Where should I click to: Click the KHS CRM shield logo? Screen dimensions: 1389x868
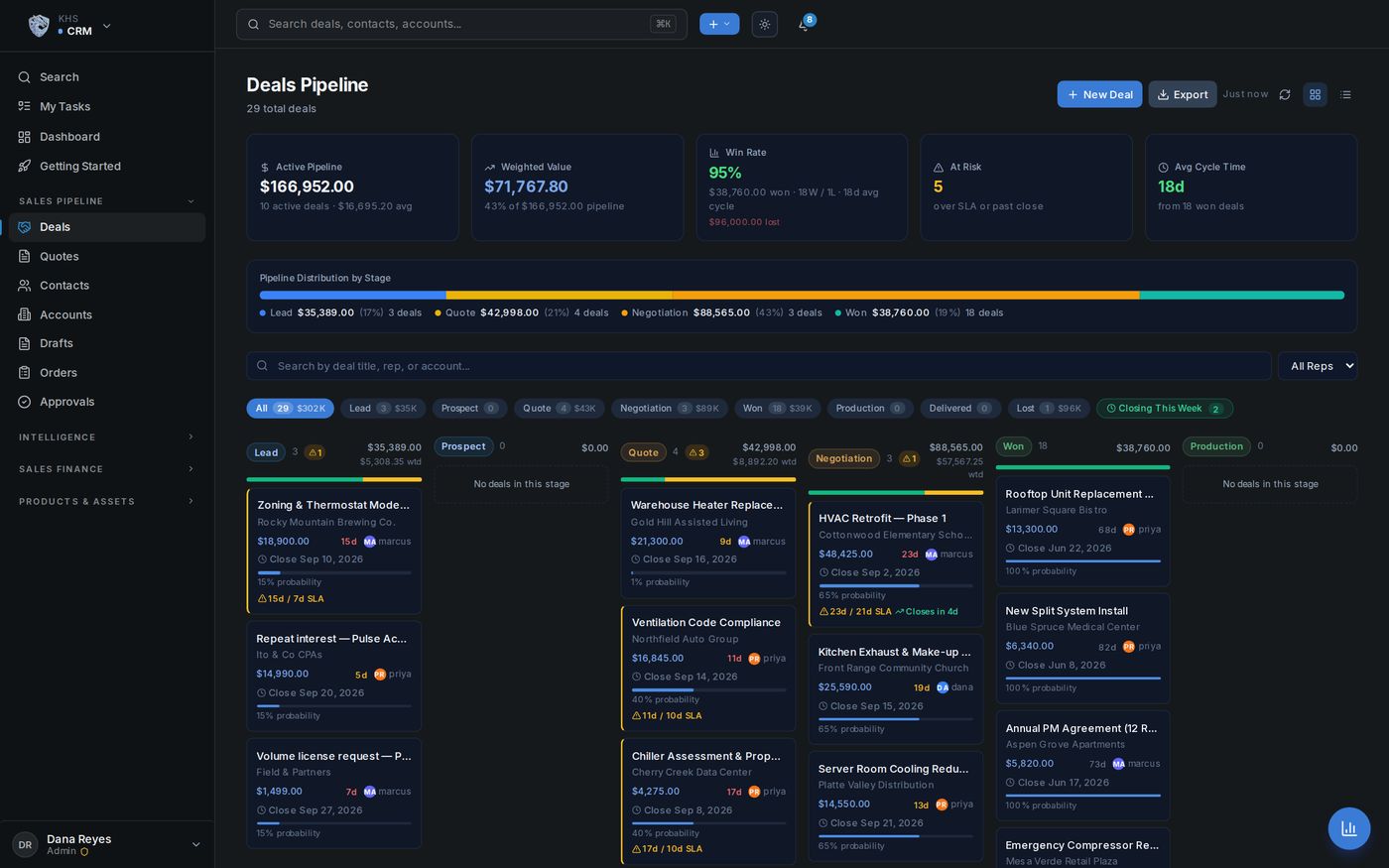pyautogui.click(x=39, y=25)
